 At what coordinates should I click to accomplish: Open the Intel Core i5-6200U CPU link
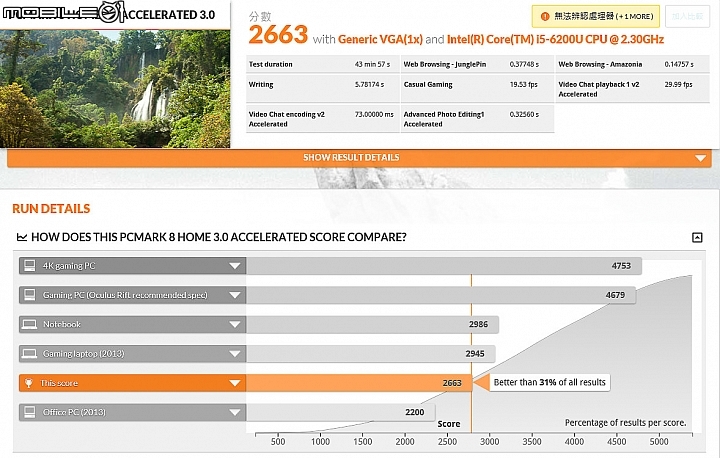pos(555,40)
